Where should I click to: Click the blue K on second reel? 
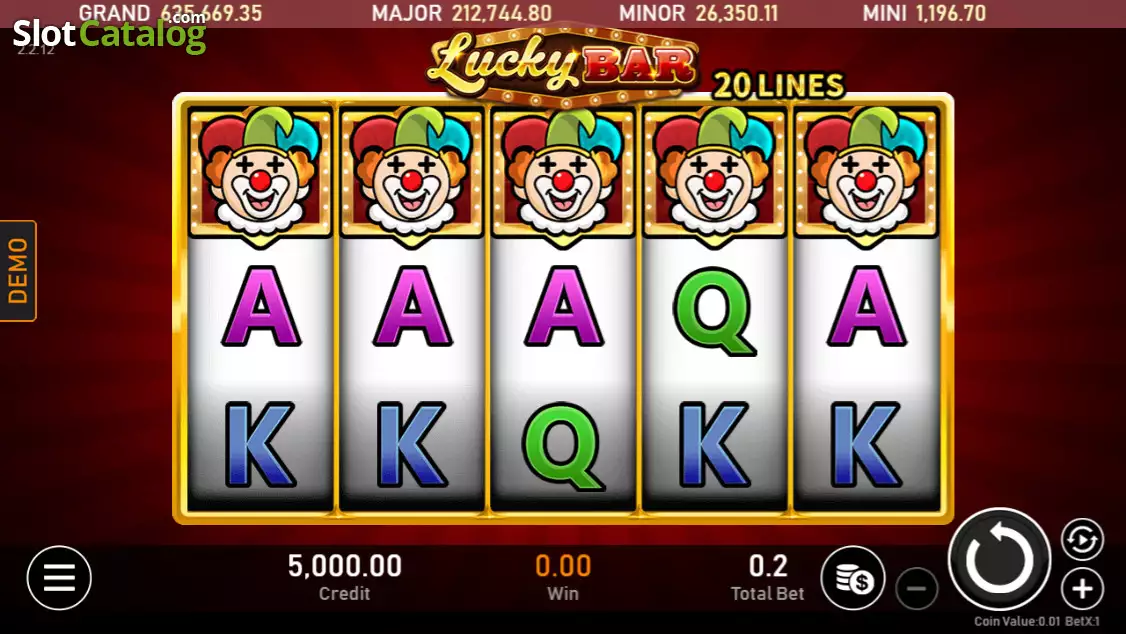(x=411, y=444)
